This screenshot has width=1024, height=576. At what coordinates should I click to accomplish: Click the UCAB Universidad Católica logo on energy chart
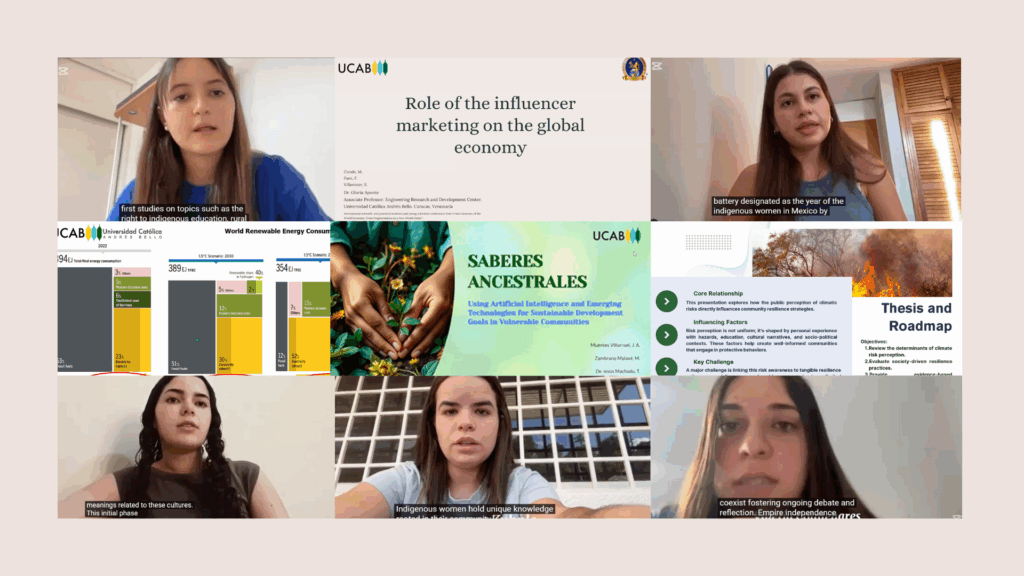110,232
